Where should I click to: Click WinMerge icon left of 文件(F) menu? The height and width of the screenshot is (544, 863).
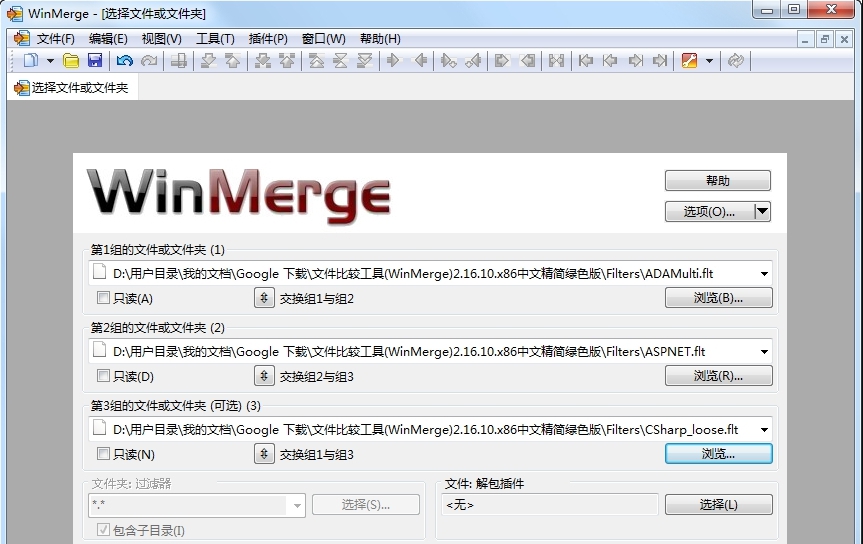click(21, 39)
